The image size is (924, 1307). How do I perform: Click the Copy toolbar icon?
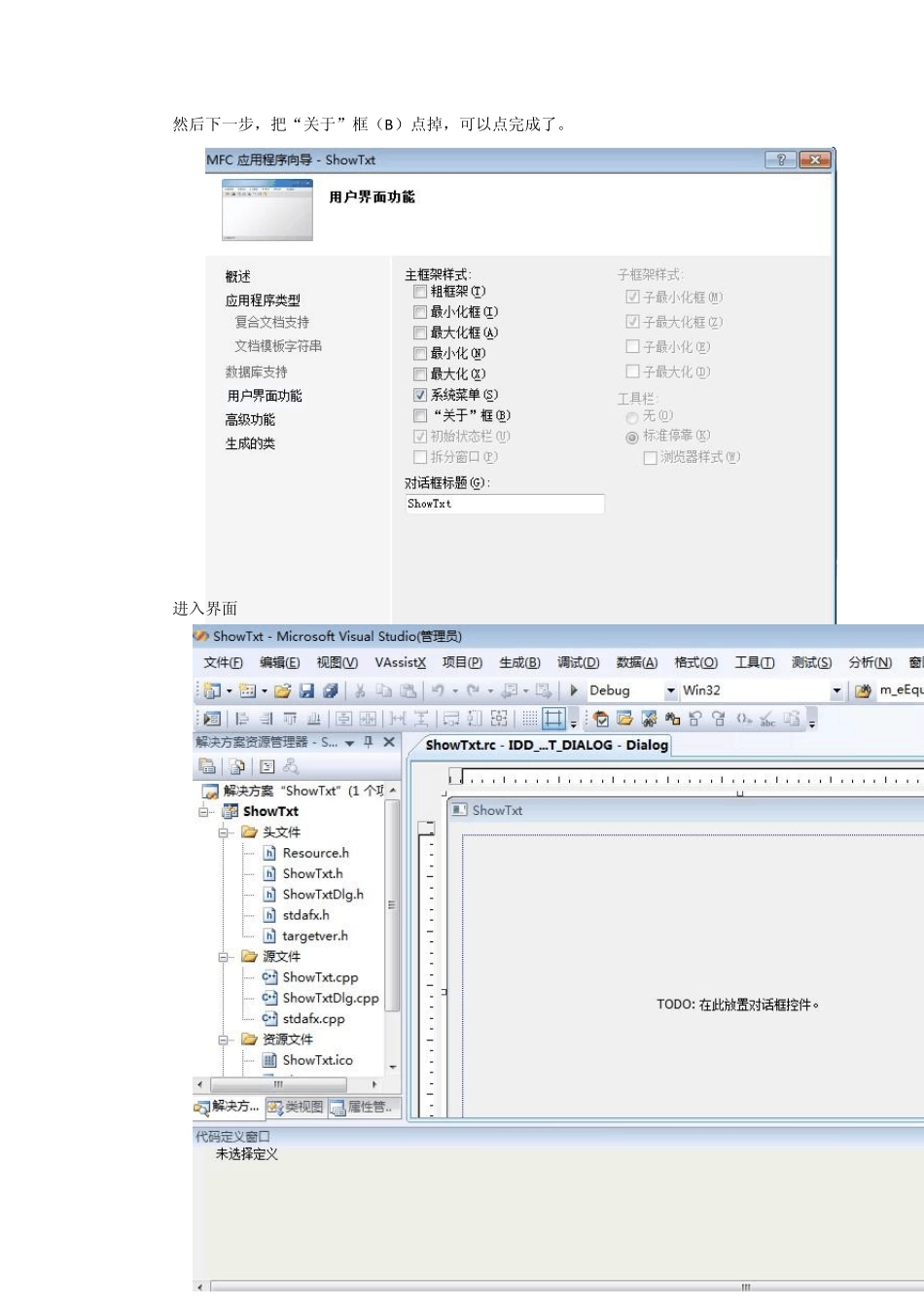pyautogui.click(x=384, y=690)
